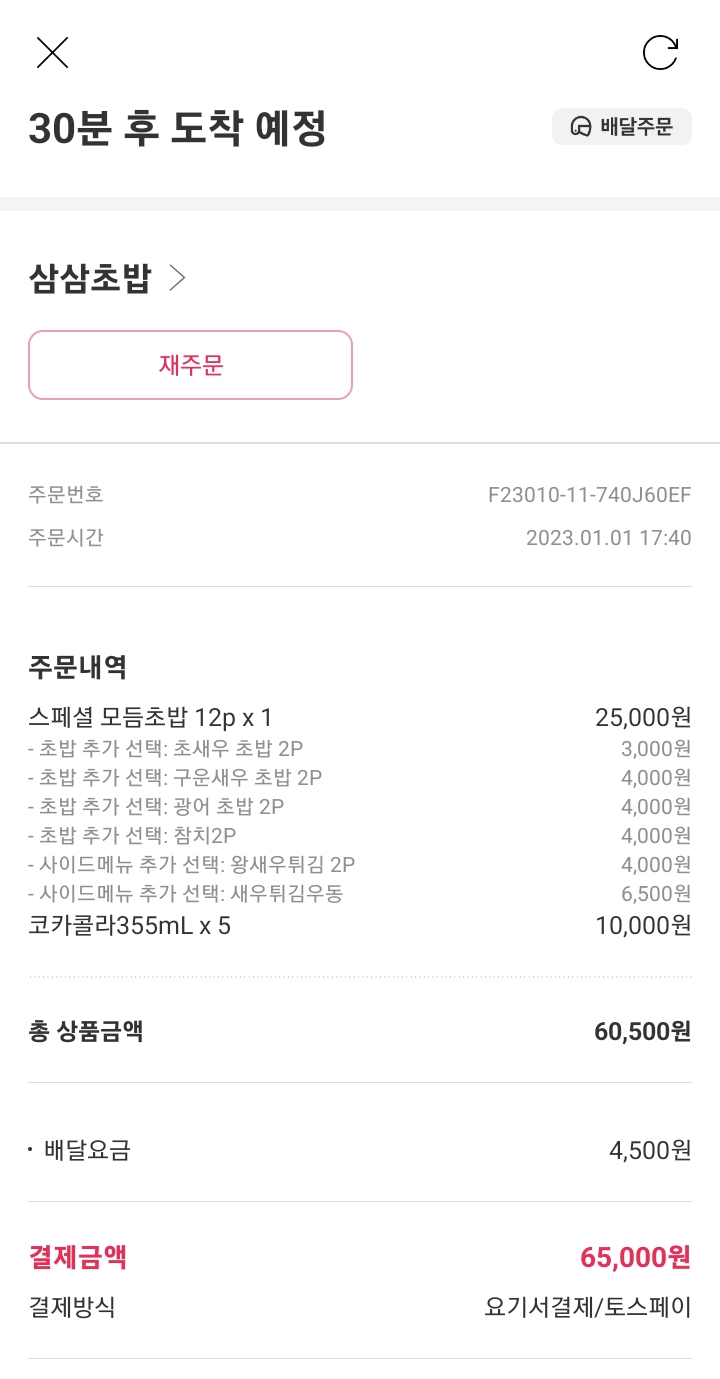Image resolution: width=720 pixels, height=1379 pixels.
Task: Expand 삼삼초밥 store chevron arrow
Action: point(178,278)
